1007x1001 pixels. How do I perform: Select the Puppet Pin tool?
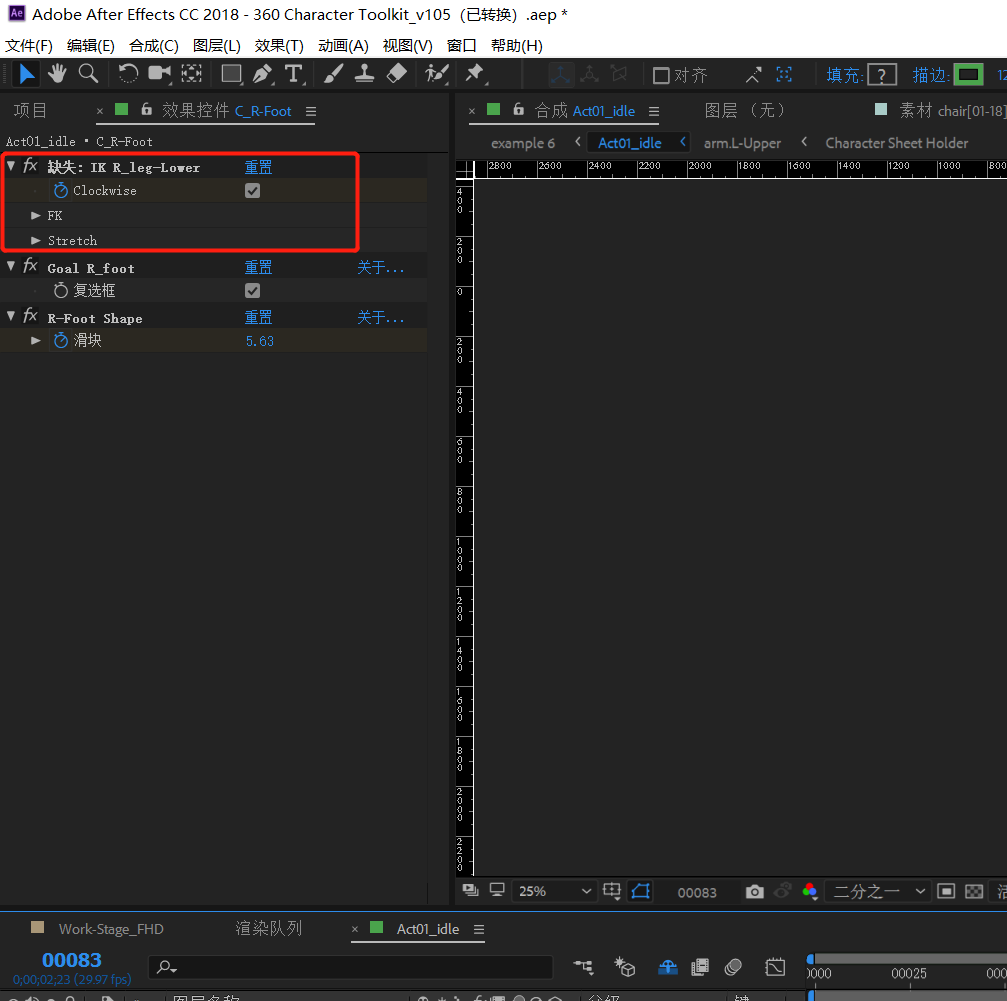point(475,74)
